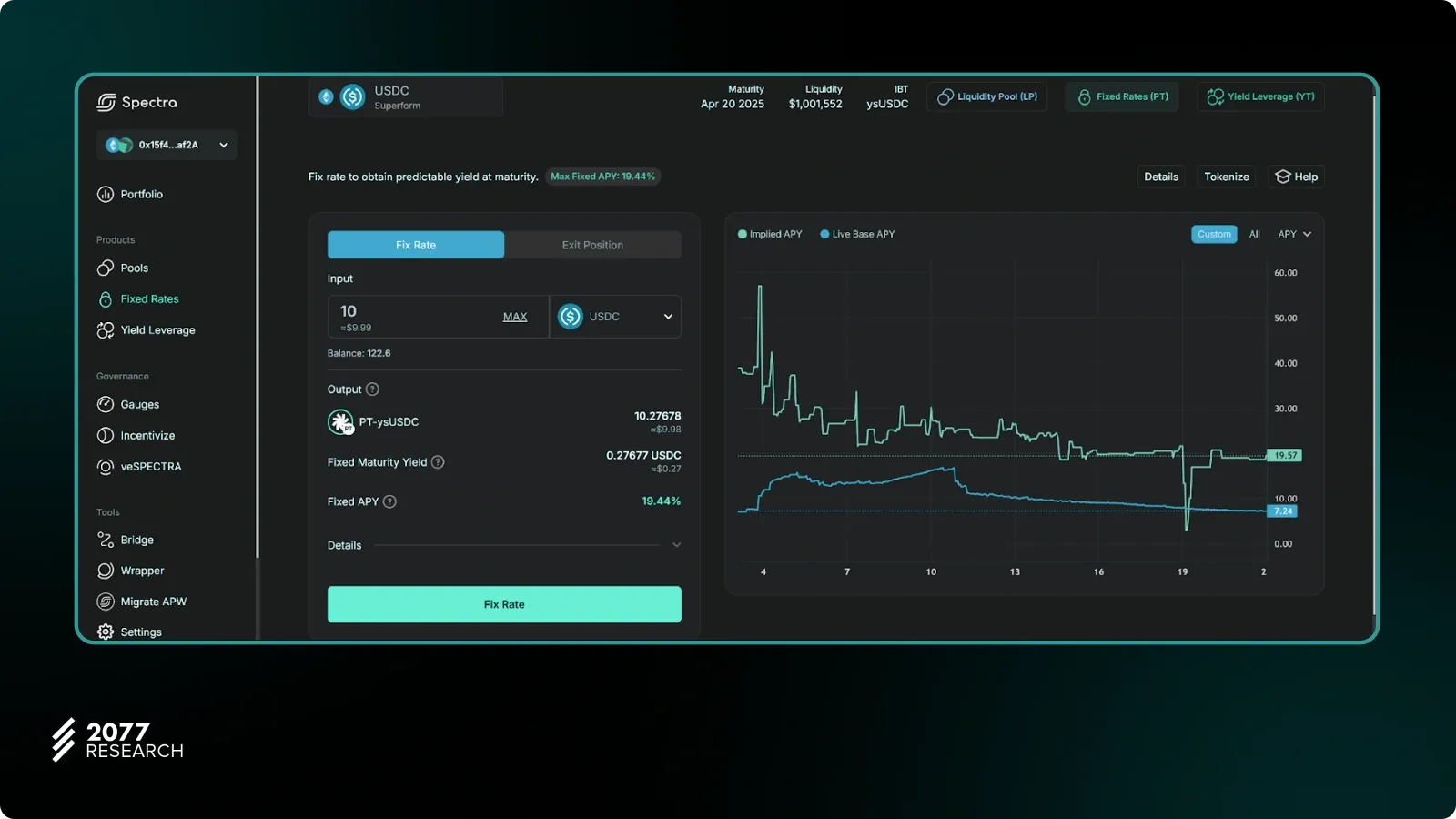The image size is (1456, 819).
Task: Open the Settings gear icon
Action: coord(106,632)
